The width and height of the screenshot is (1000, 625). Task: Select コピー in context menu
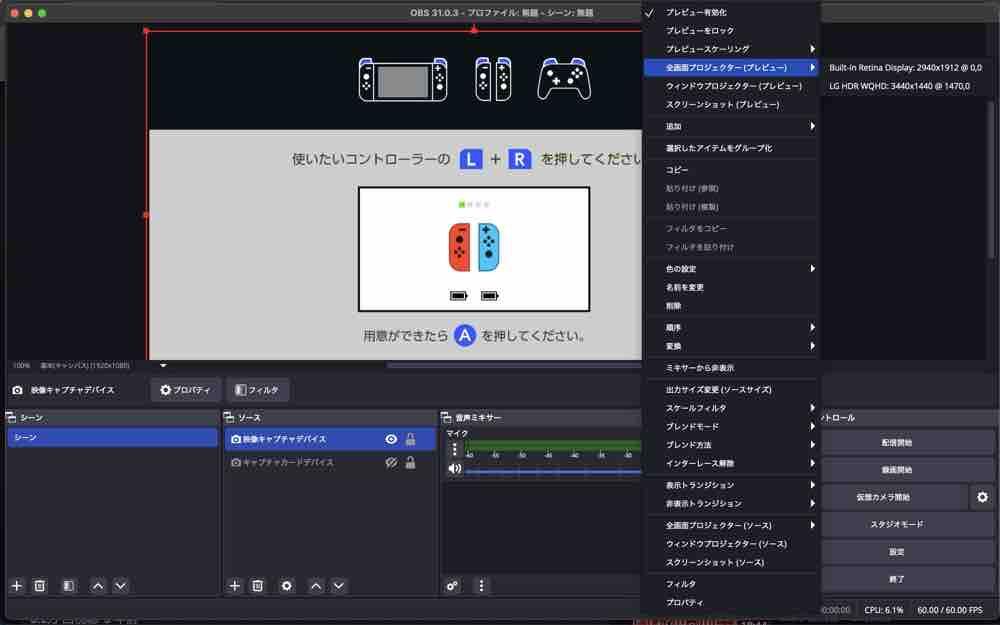pos(731,170)
